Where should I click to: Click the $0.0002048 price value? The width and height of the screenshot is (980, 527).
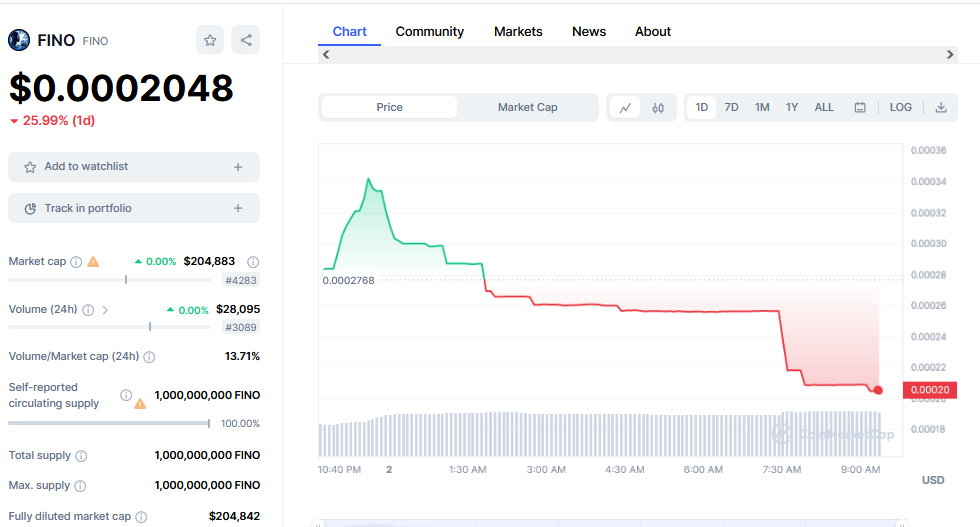pos(121,88)
